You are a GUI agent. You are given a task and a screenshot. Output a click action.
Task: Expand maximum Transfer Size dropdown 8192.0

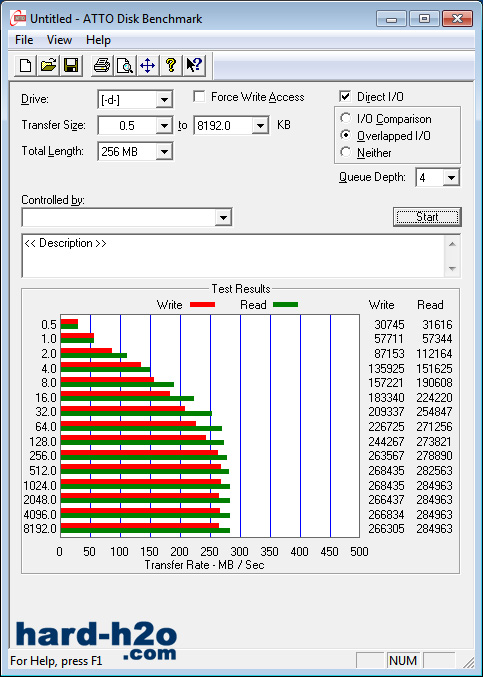260,126
